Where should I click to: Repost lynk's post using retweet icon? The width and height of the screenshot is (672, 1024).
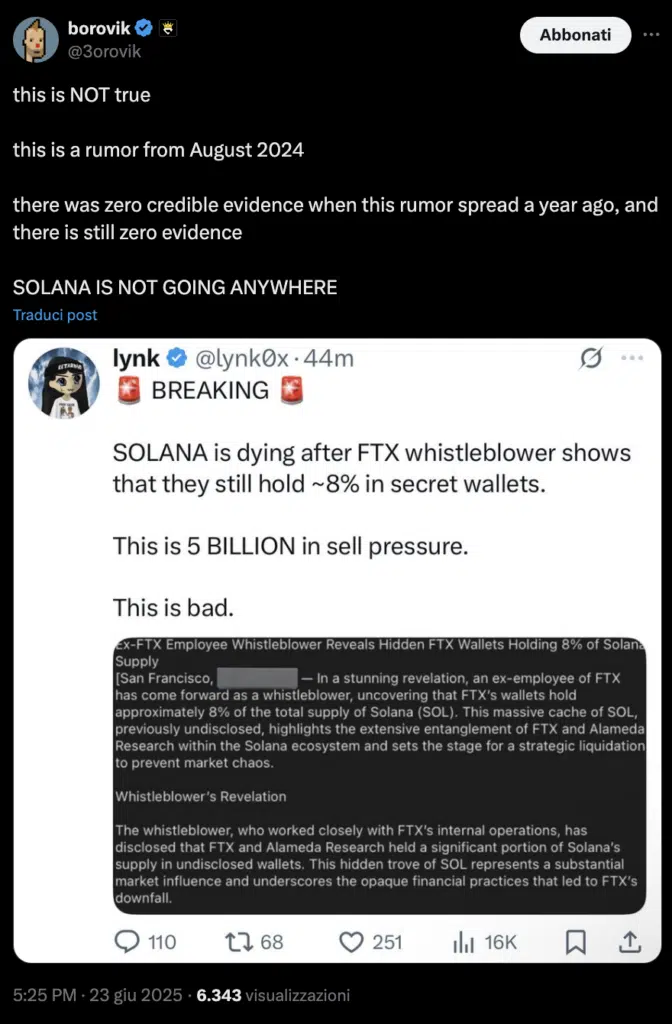pos(238,942)
